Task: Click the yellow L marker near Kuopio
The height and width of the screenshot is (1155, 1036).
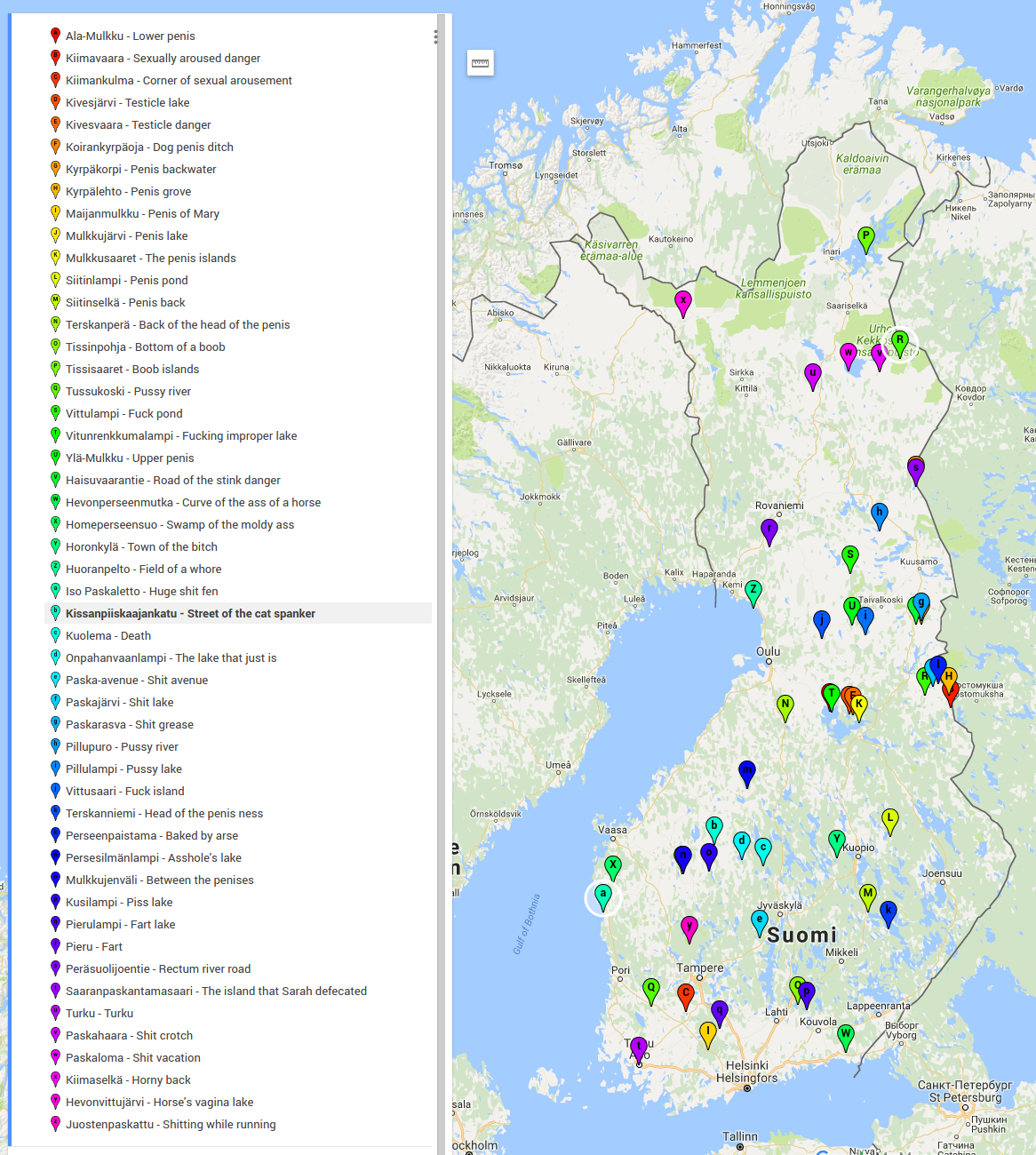Action: (890, 822)
